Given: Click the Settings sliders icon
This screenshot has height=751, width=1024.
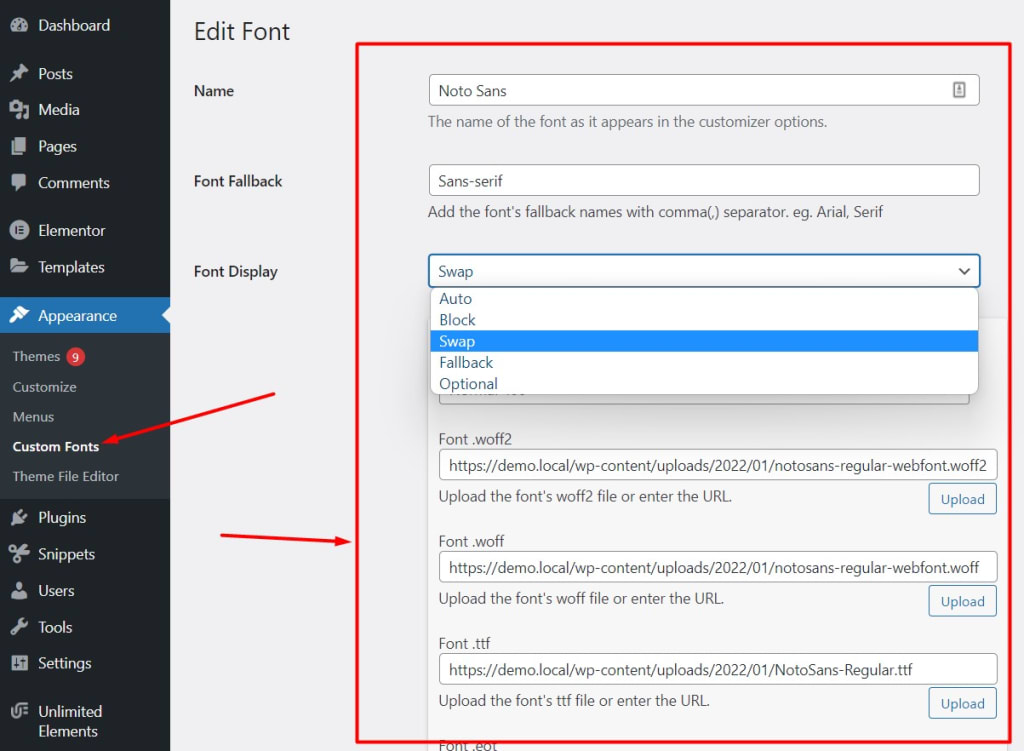Looking at the screenshot, I should [20, 663].
